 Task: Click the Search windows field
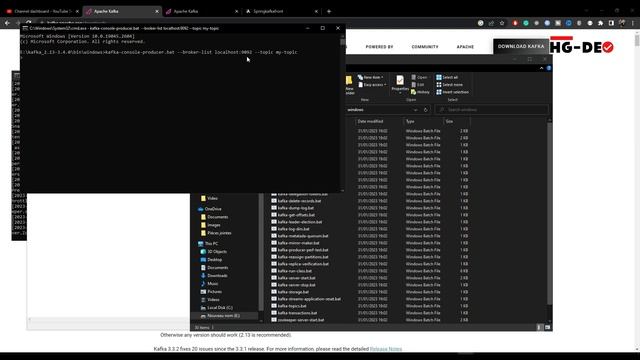point(492,110)
